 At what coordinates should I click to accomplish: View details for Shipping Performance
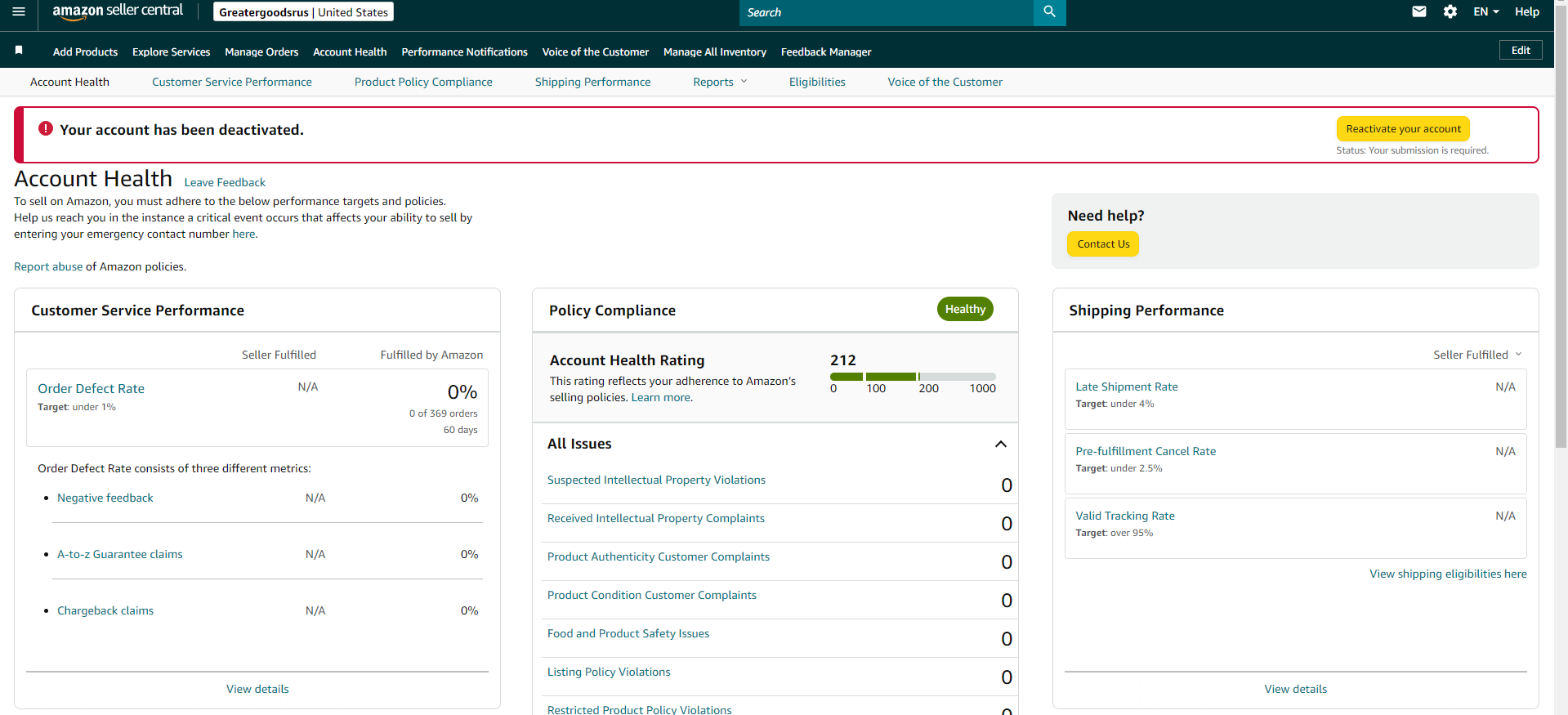1296,689
